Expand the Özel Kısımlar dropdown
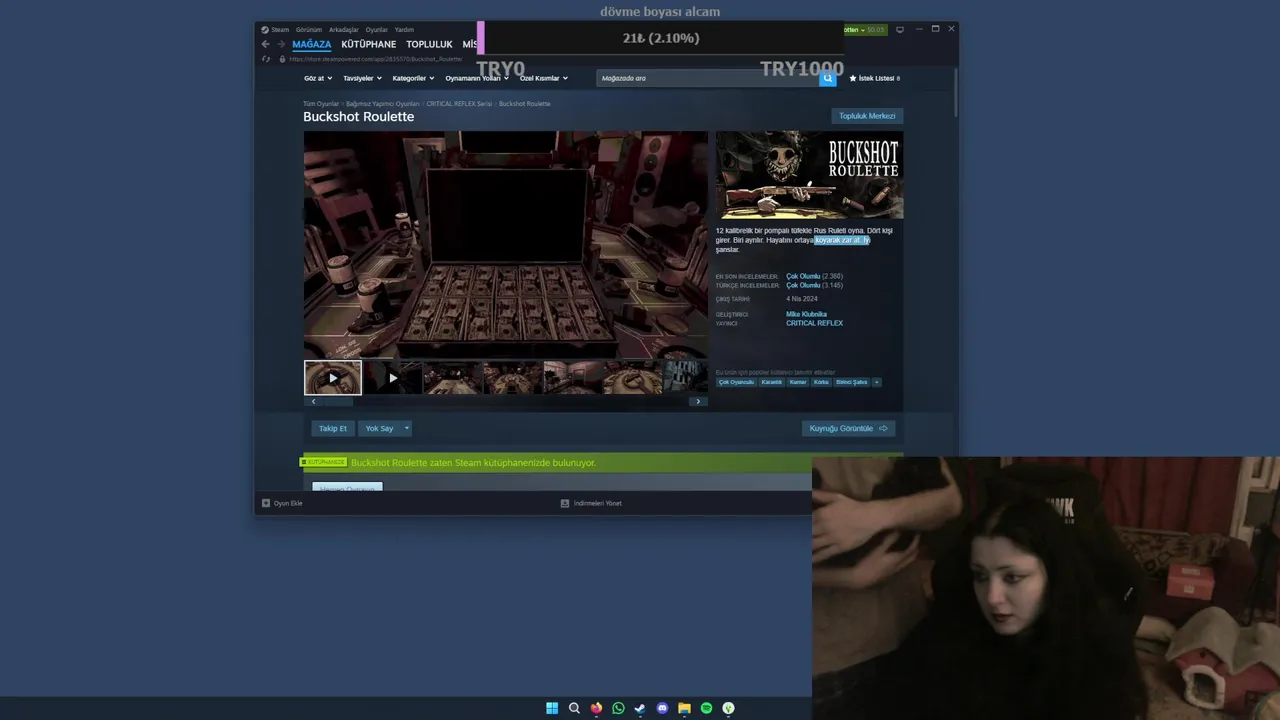1280x720 pixels. (543, 78)
